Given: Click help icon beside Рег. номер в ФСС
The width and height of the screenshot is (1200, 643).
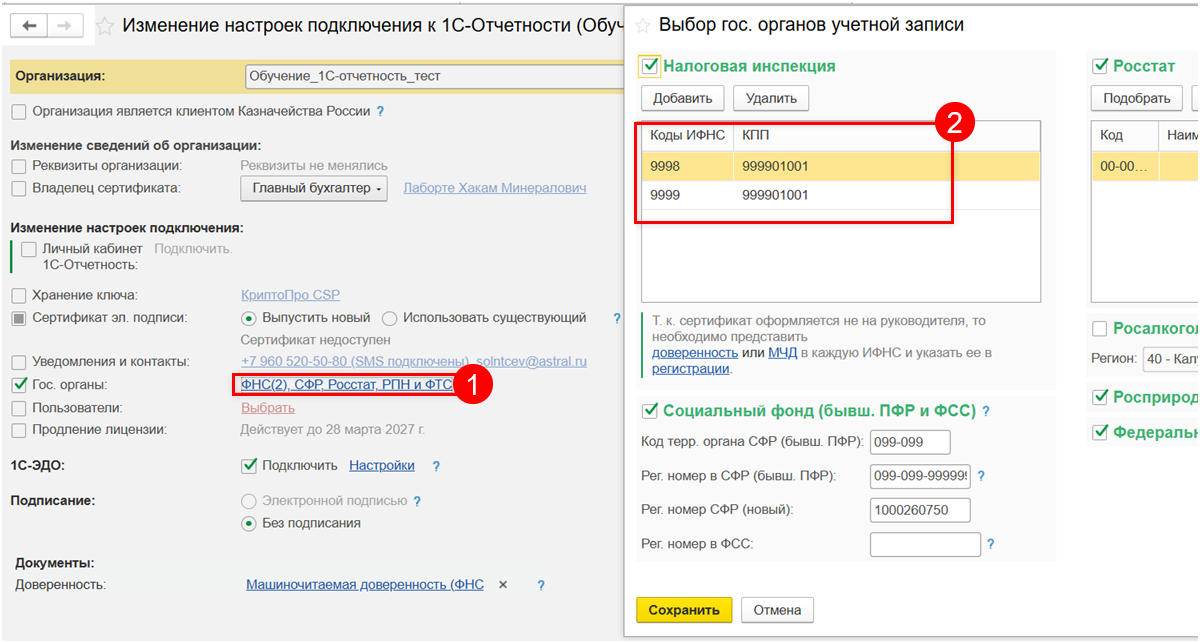Looking at the screenshot, I should [991, 545].
